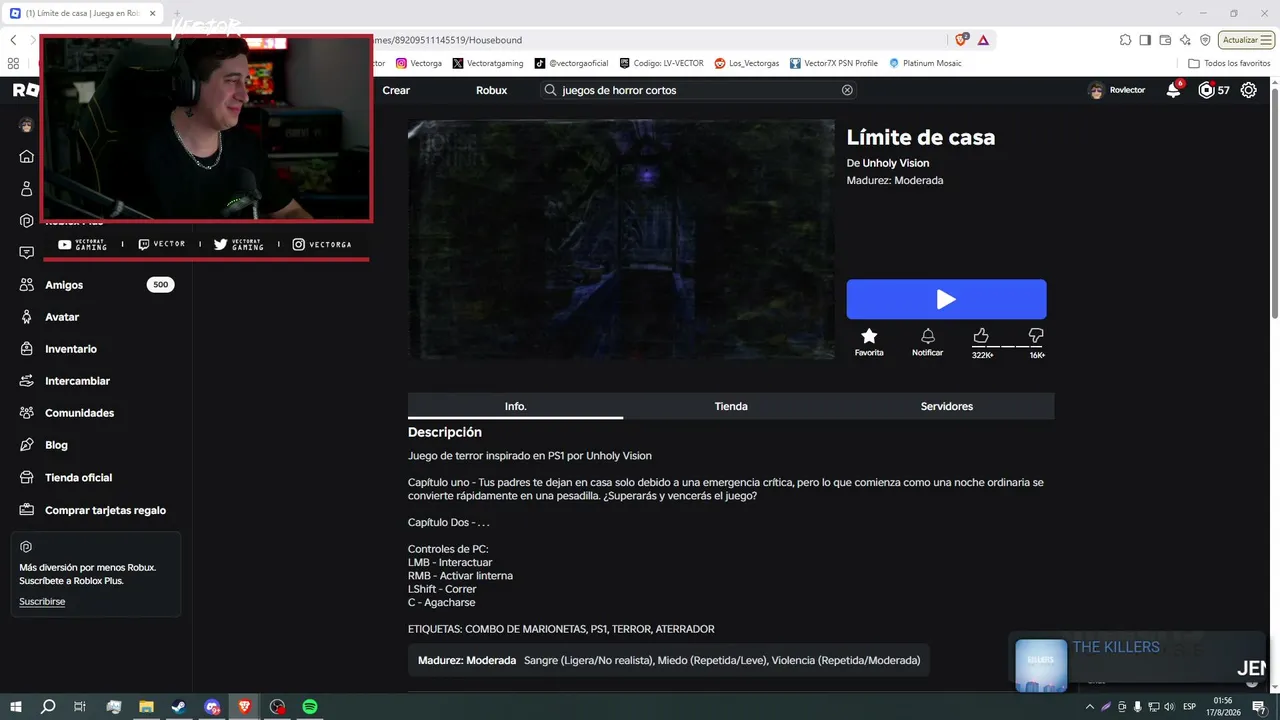This screenshot has height=720, width=1280.
Task: Open a new browser tab
Action: (x=177, y=13)
